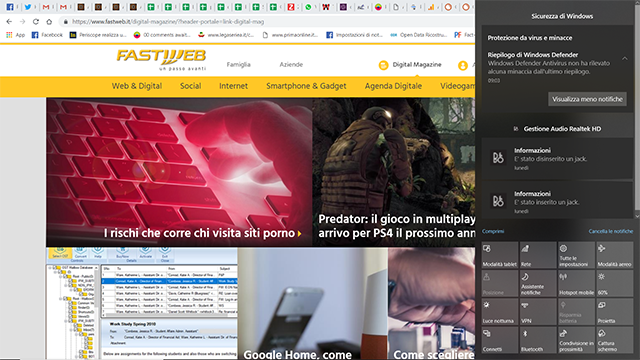Go forward in the browser

coord(22,22)
